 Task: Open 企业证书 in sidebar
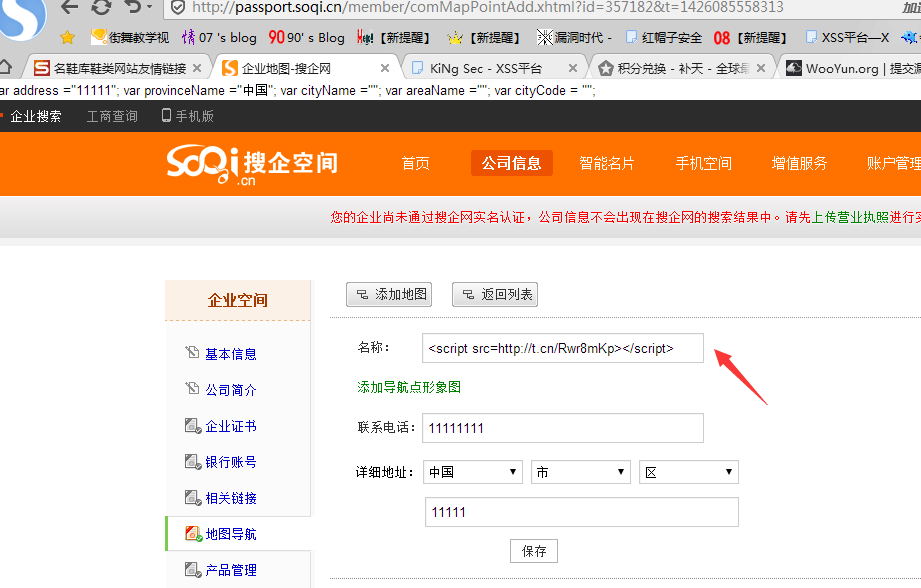point(231,426)
